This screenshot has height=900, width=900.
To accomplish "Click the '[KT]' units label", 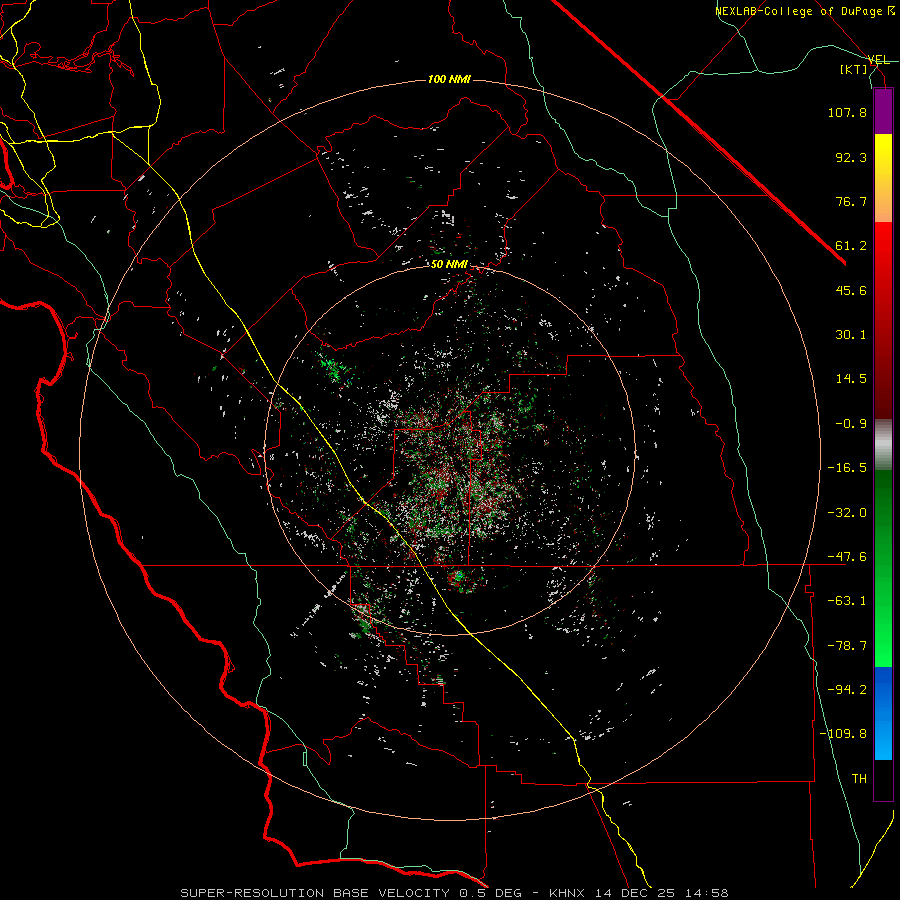I will [x=854, y=69].
